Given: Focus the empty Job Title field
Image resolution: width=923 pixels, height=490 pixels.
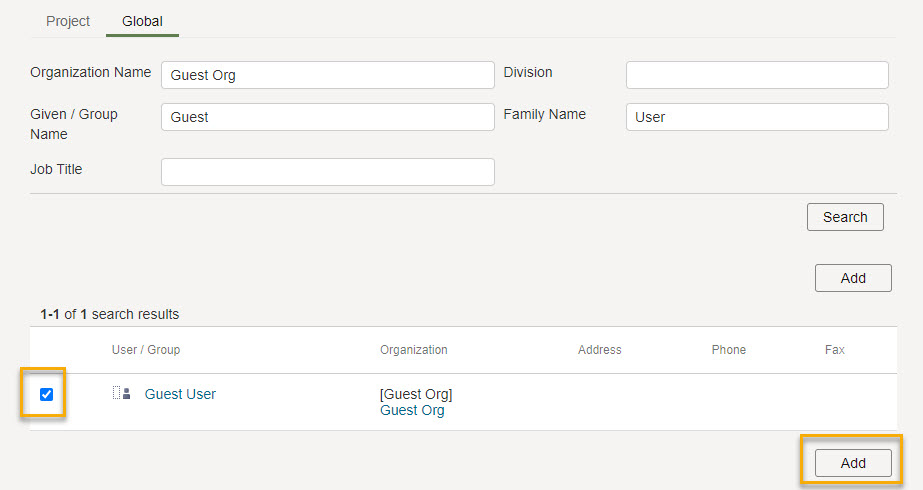Looking at the screenshot, I should [x=327, y=172].
